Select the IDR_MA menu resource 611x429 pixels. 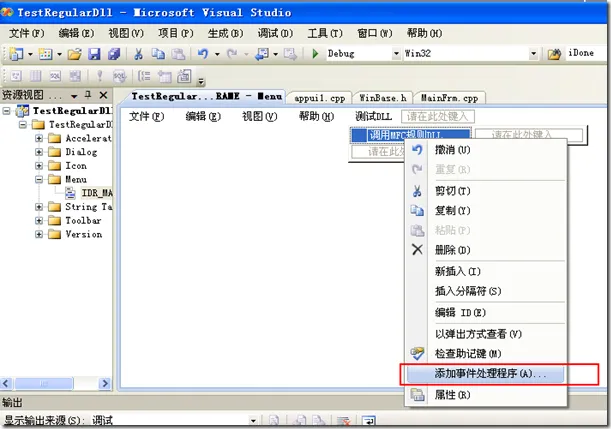(x=97, y=193)
